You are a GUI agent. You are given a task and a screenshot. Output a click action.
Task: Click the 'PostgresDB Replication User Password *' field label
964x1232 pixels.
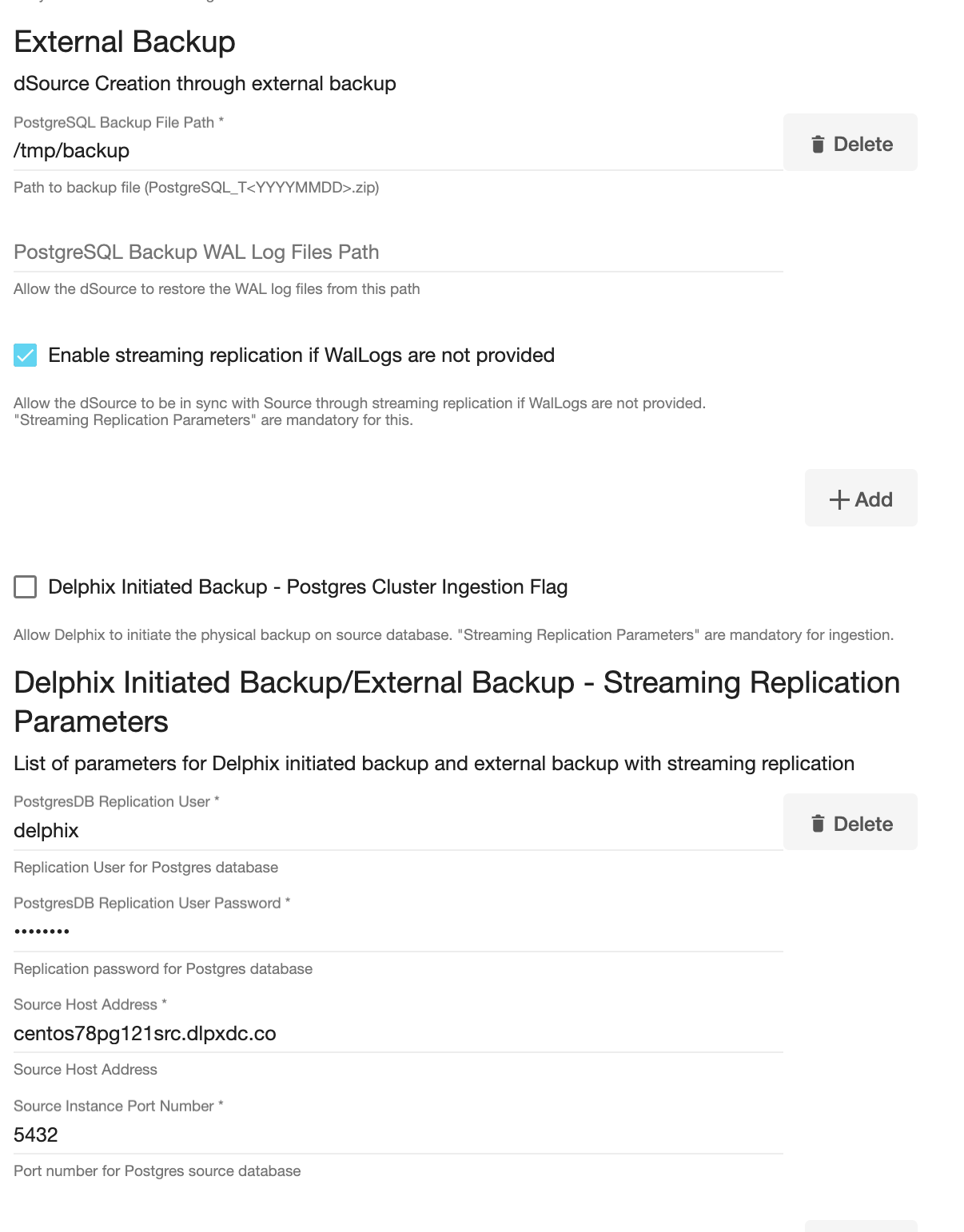[x=152, y=903]
